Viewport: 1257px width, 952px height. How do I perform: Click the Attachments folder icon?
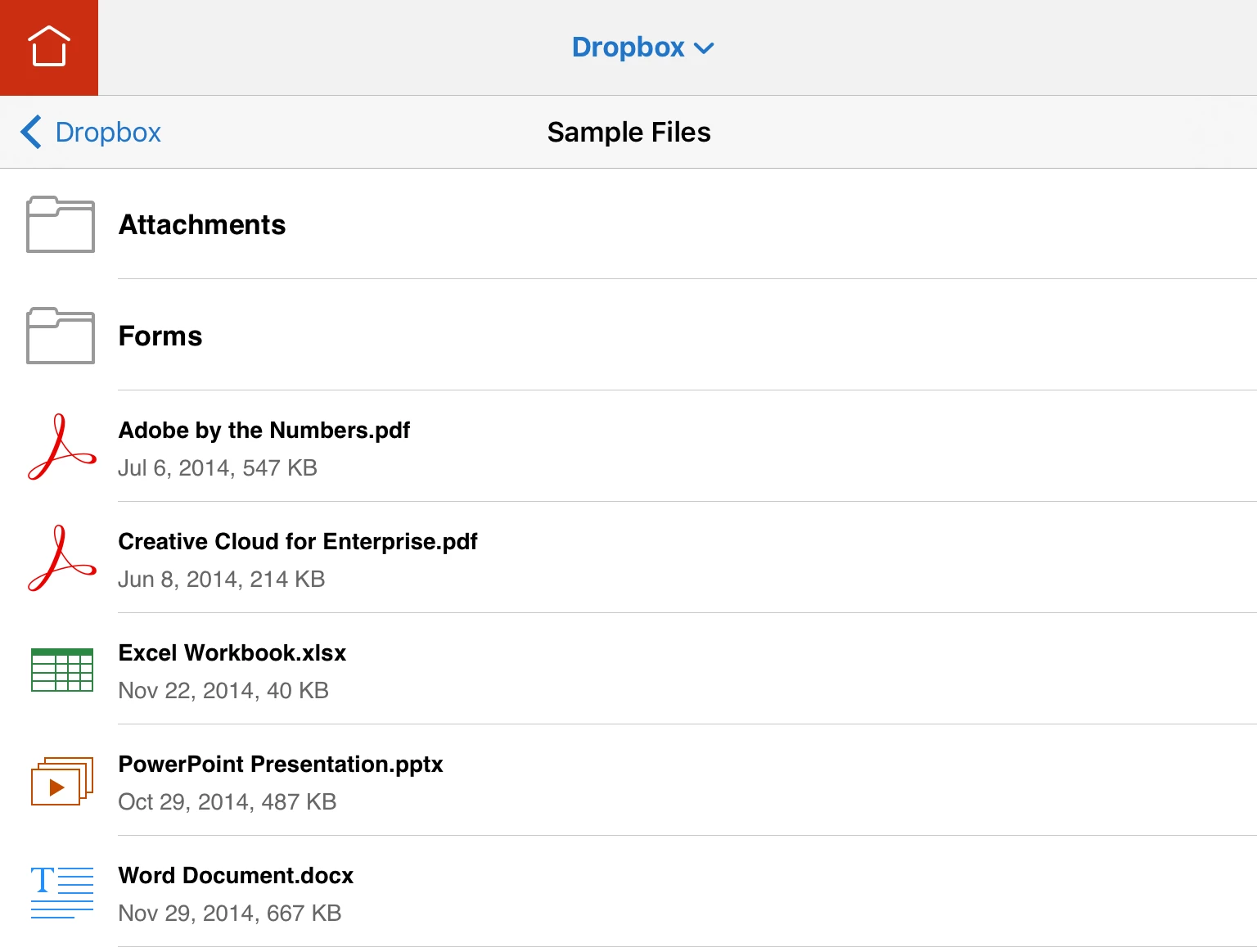click(x=61, y=224)
